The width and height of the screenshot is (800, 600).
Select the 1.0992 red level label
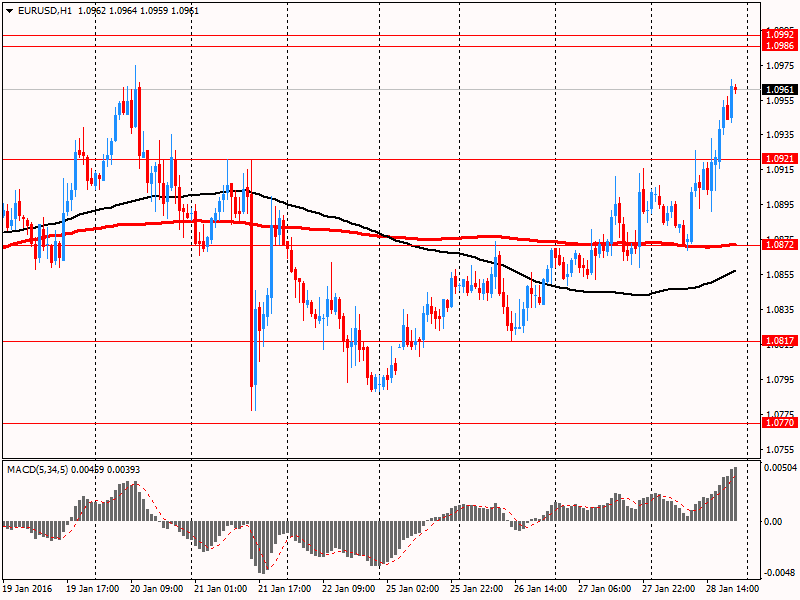pos(780,35)
